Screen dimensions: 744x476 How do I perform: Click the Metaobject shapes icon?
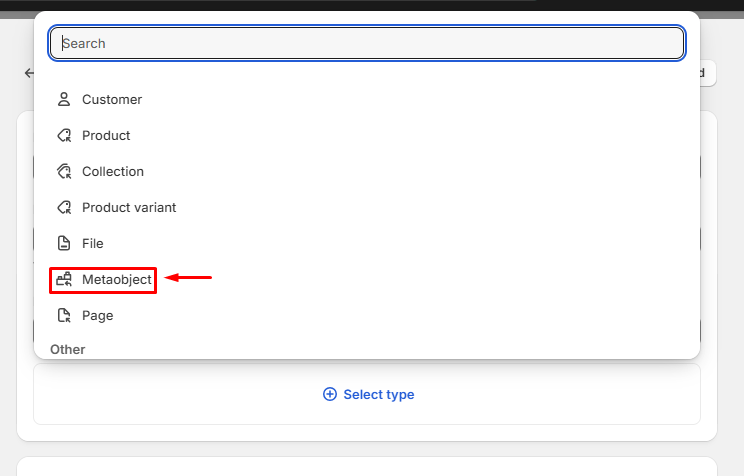point(64,280)
